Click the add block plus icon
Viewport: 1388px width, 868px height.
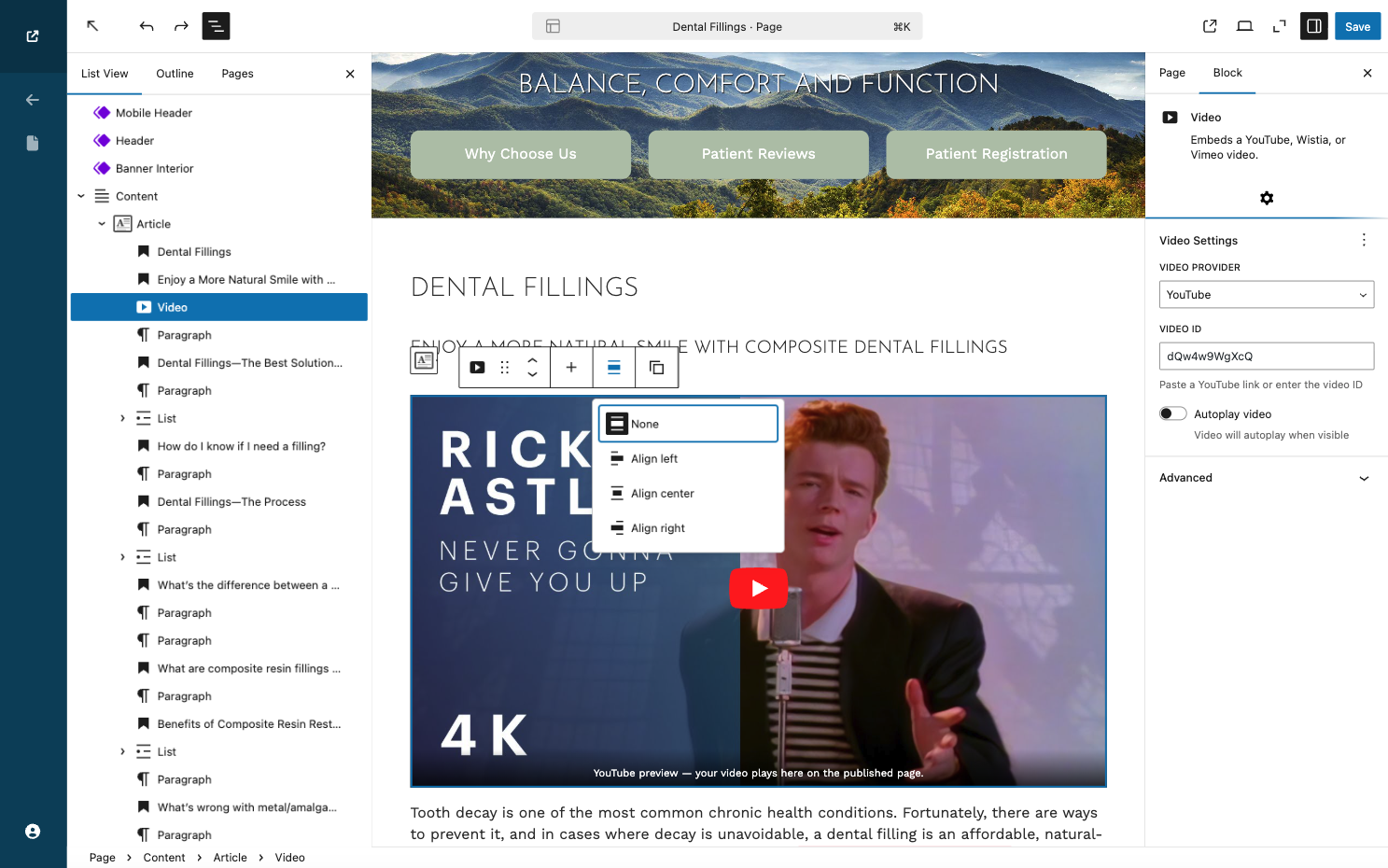point(571,368)
